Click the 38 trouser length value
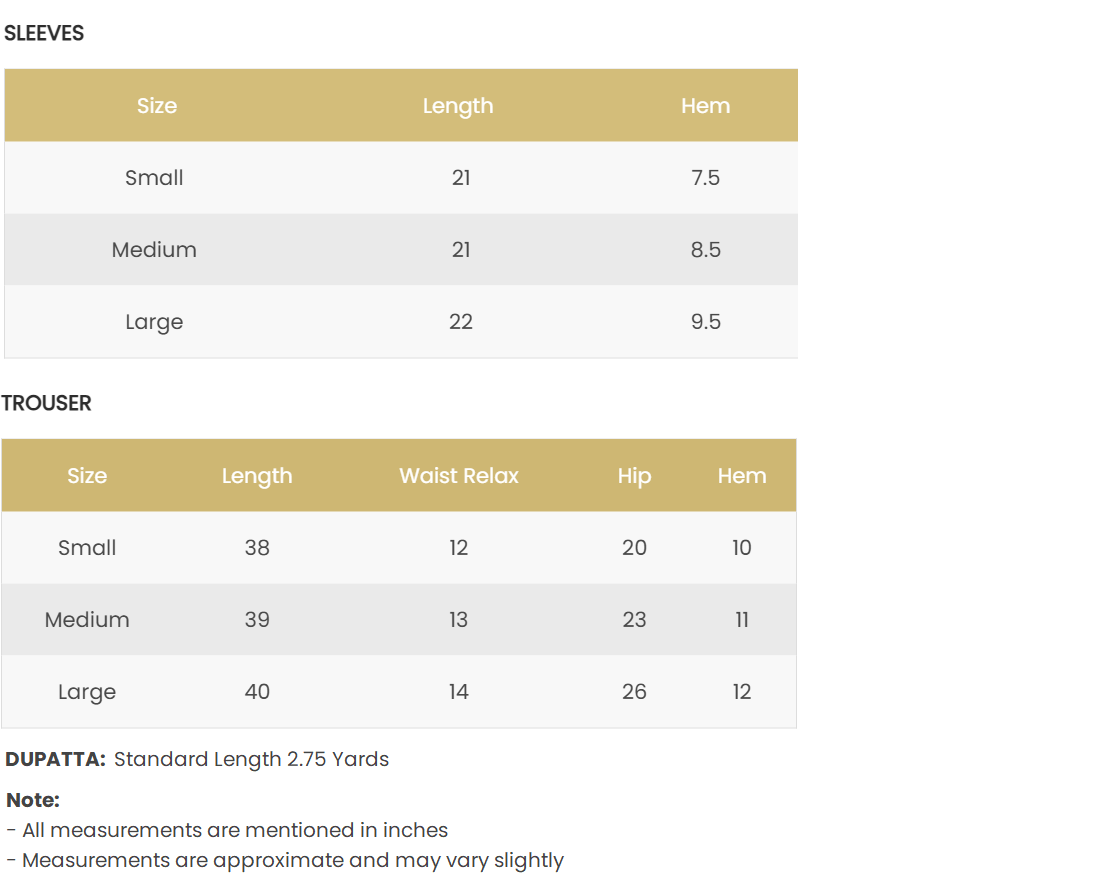 pos(257,548)
